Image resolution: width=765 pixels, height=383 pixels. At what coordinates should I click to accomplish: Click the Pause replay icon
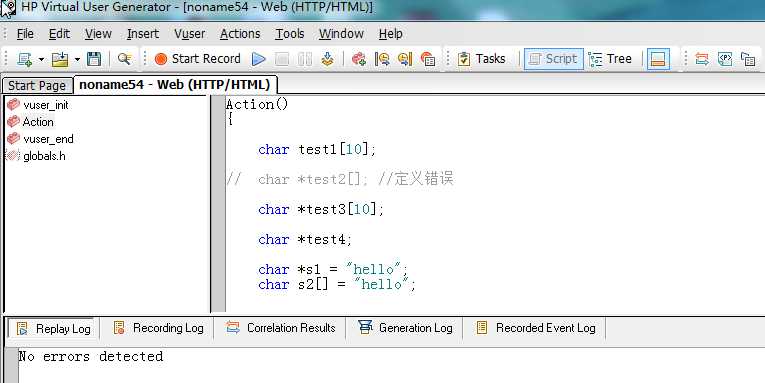305,60
